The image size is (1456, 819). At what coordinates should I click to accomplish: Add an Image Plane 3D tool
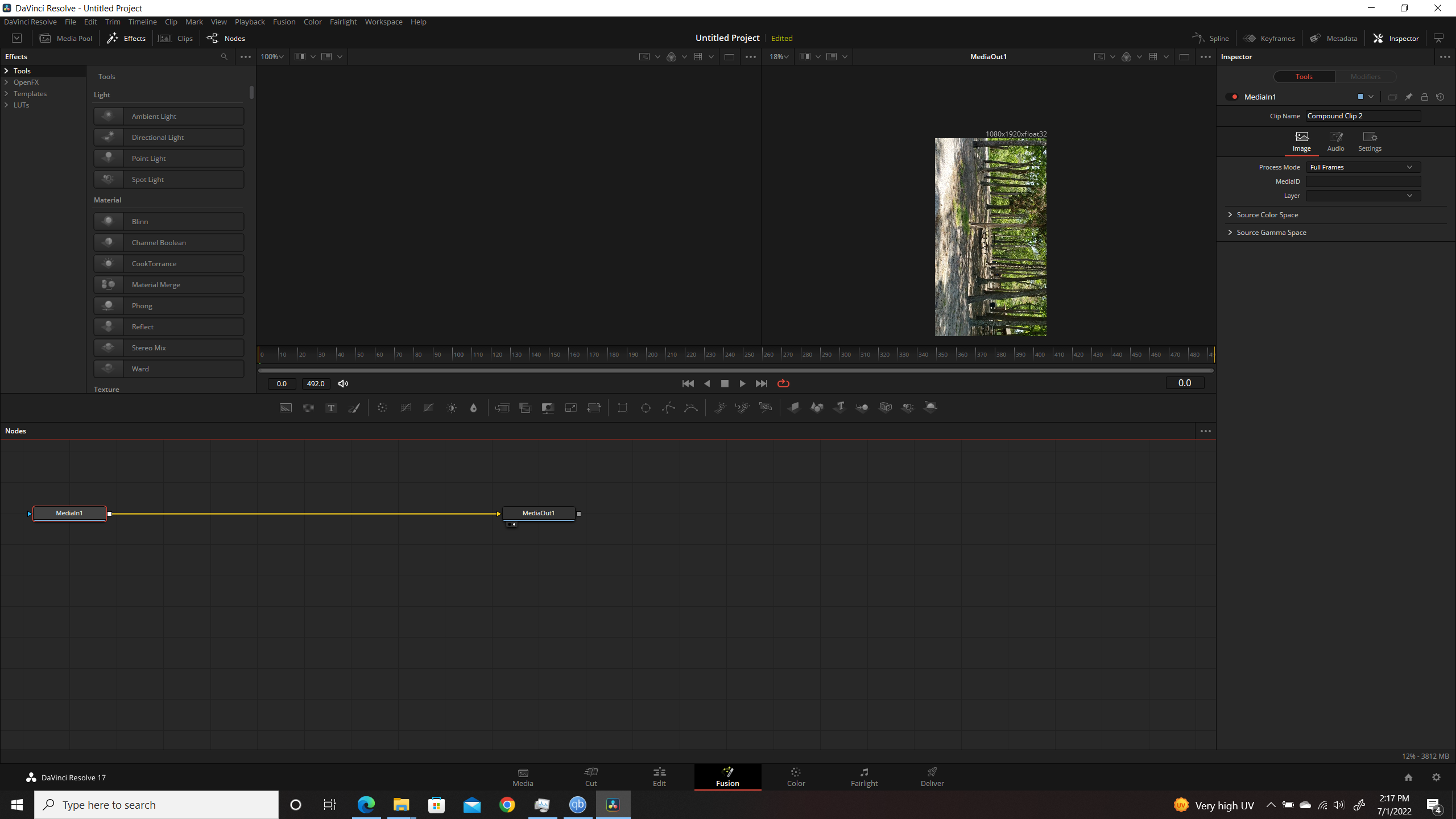tap(794, 407)
